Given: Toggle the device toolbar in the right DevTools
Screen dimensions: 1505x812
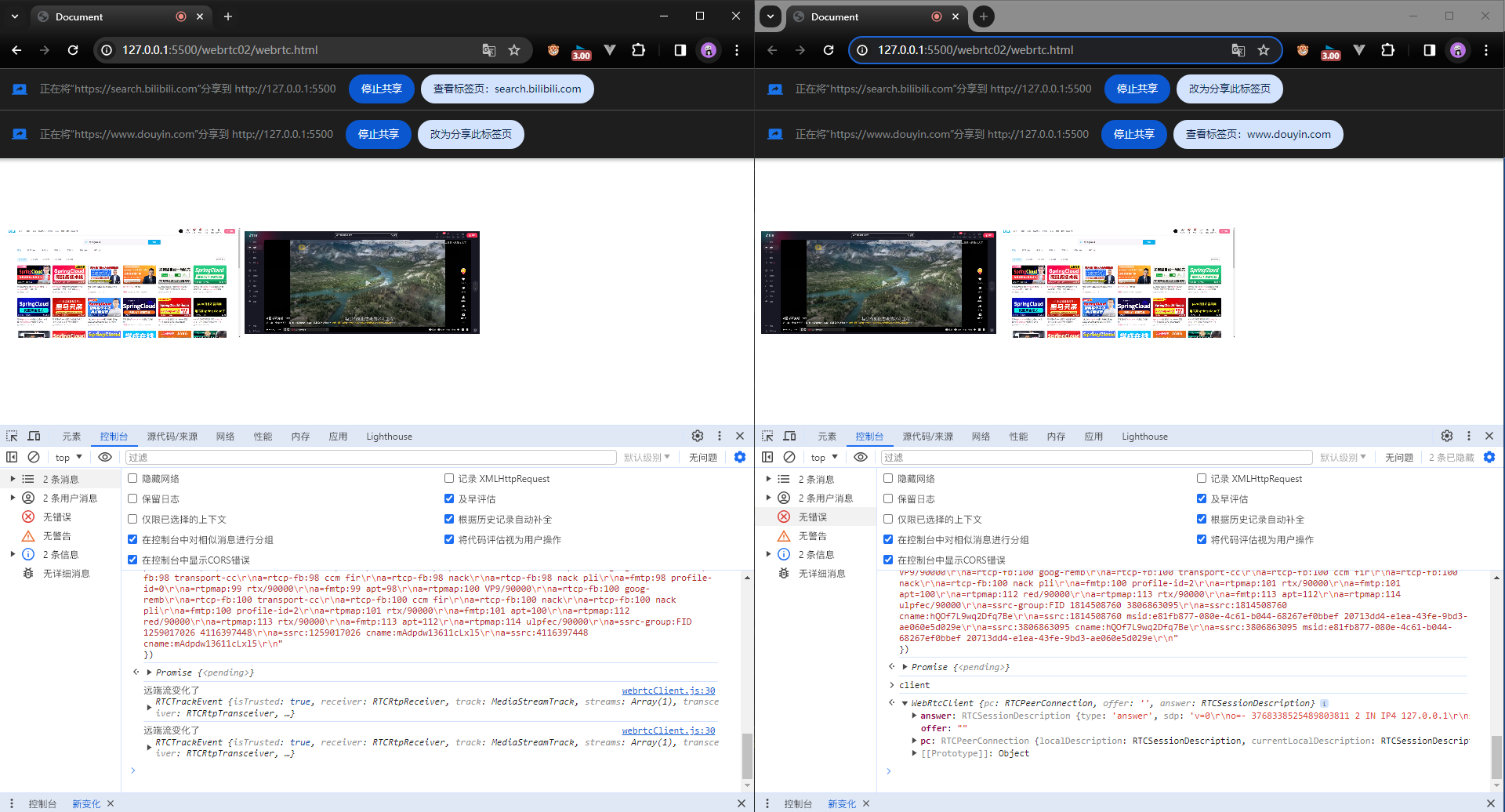Looking at the screenshot, I should click(x=789, y=437).
